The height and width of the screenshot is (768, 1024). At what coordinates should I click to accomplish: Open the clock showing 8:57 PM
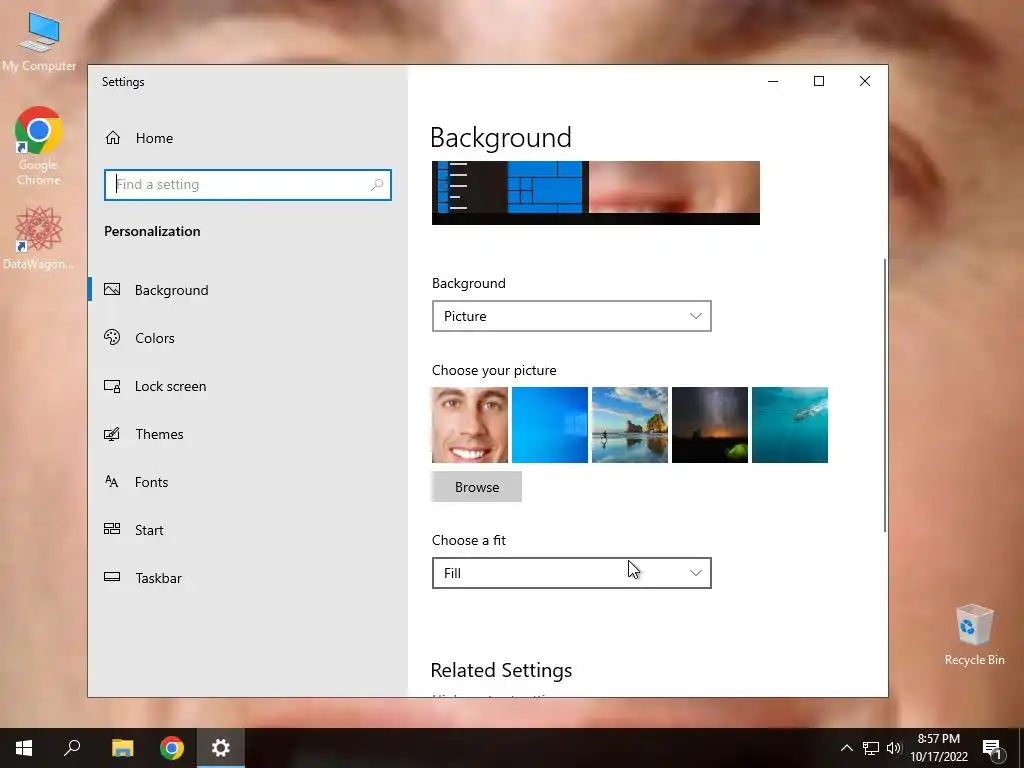click(939, 748)
